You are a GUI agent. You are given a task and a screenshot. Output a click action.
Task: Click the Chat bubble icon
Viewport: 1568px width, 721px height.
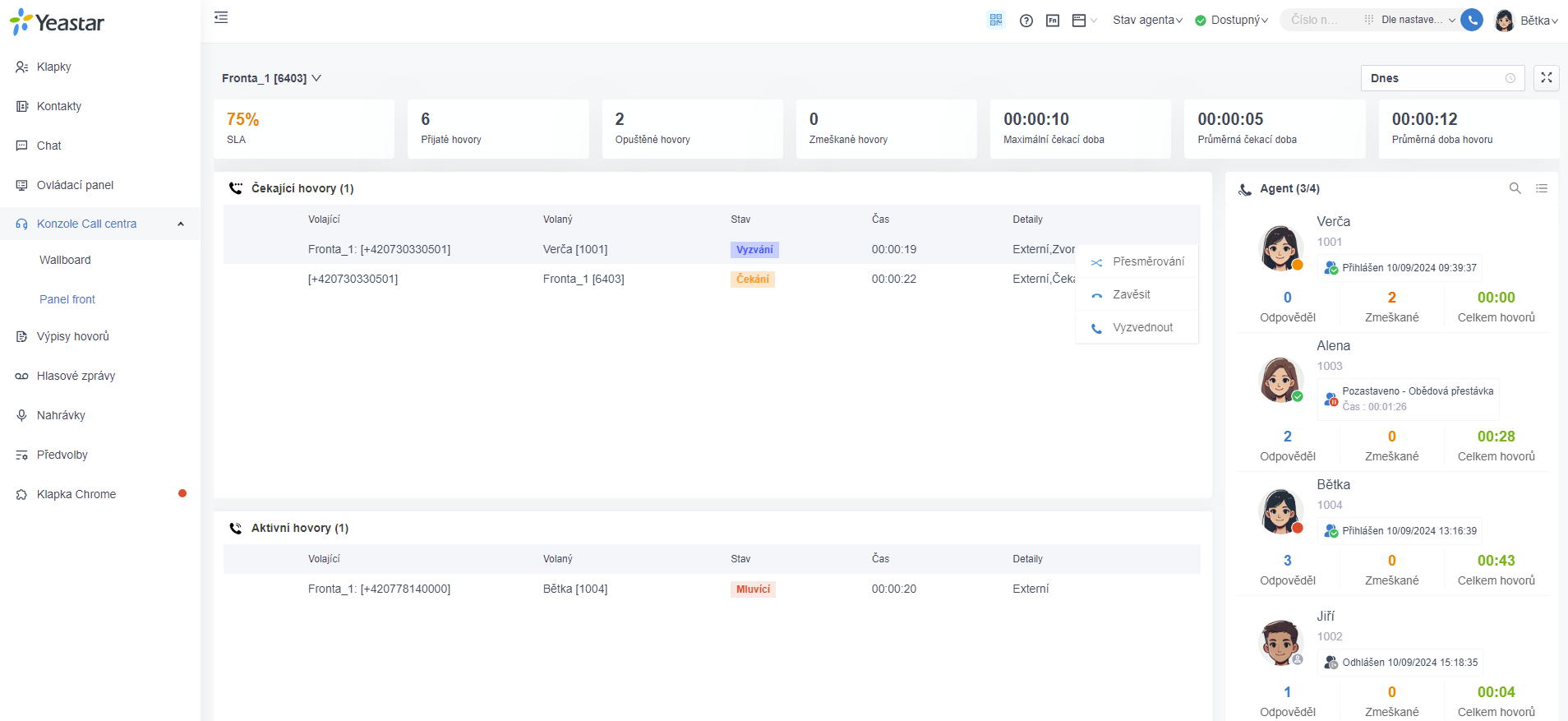click(22, 146)
